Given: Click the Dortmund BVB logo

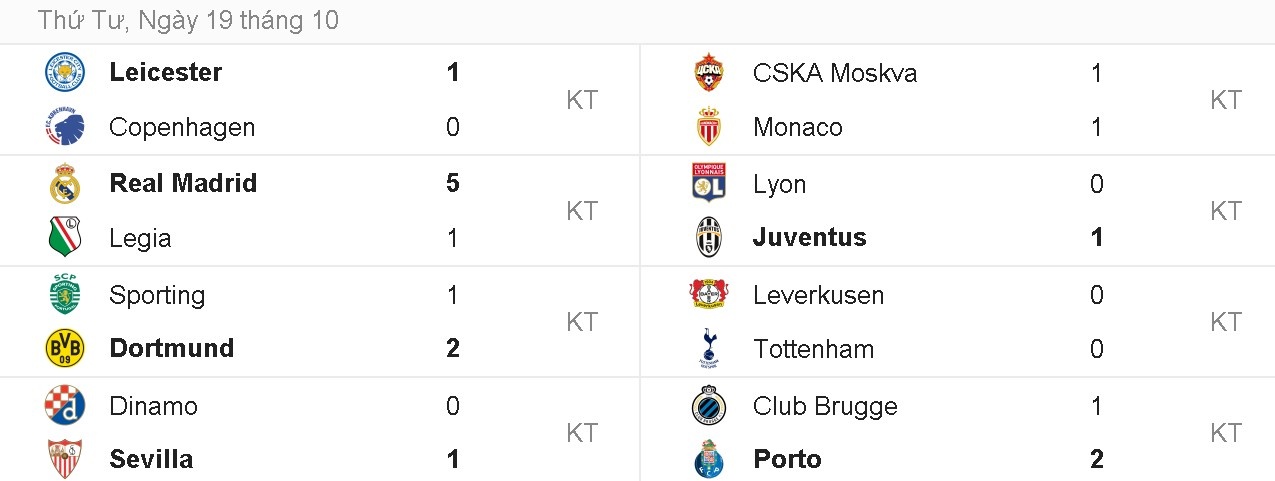Looking at the screenshot, I should tap(65, 348).
